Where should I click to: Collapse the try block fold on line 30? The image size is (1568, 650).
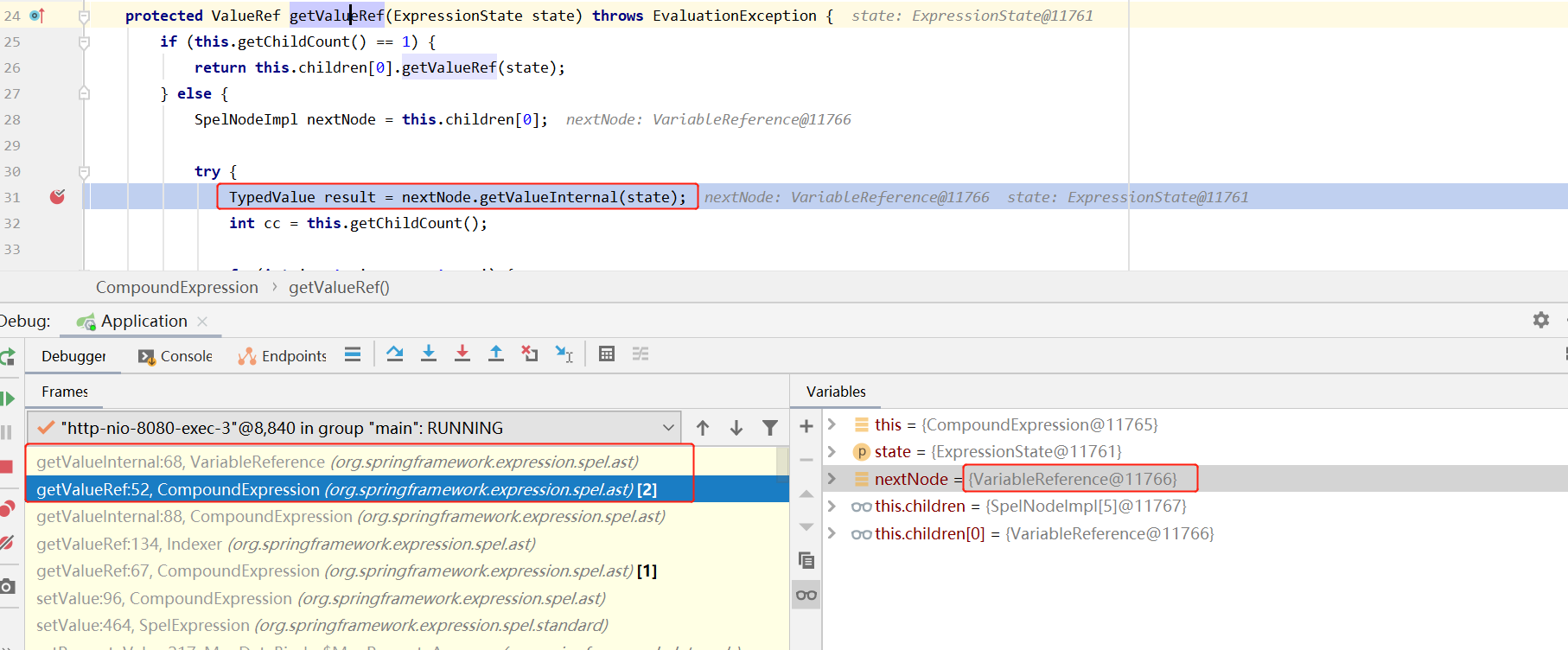[x=84, y=171]
